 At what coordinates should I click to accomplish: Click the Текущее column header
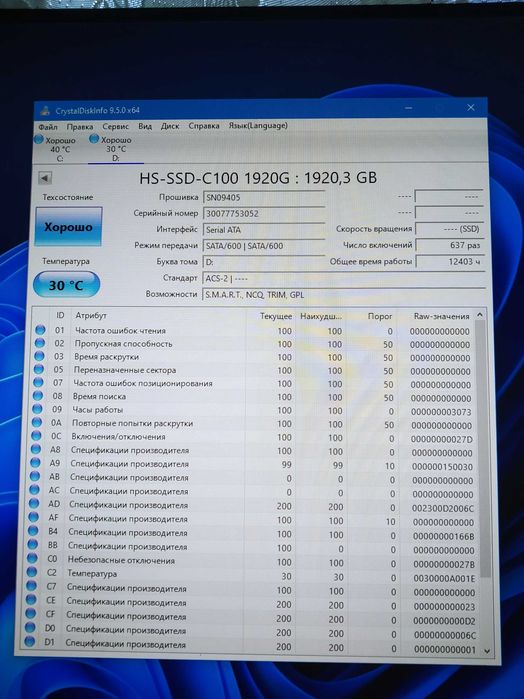click(276, 316)
